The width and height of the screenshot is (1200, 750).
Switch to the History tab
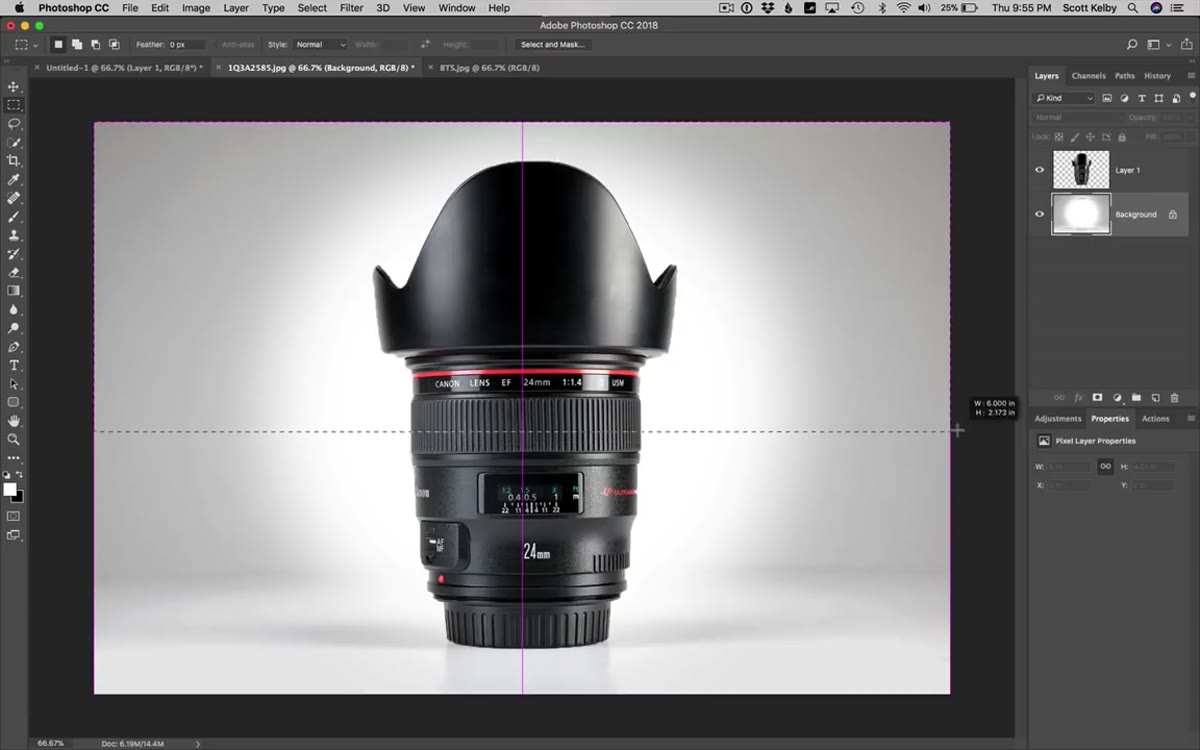[1157, 76]
